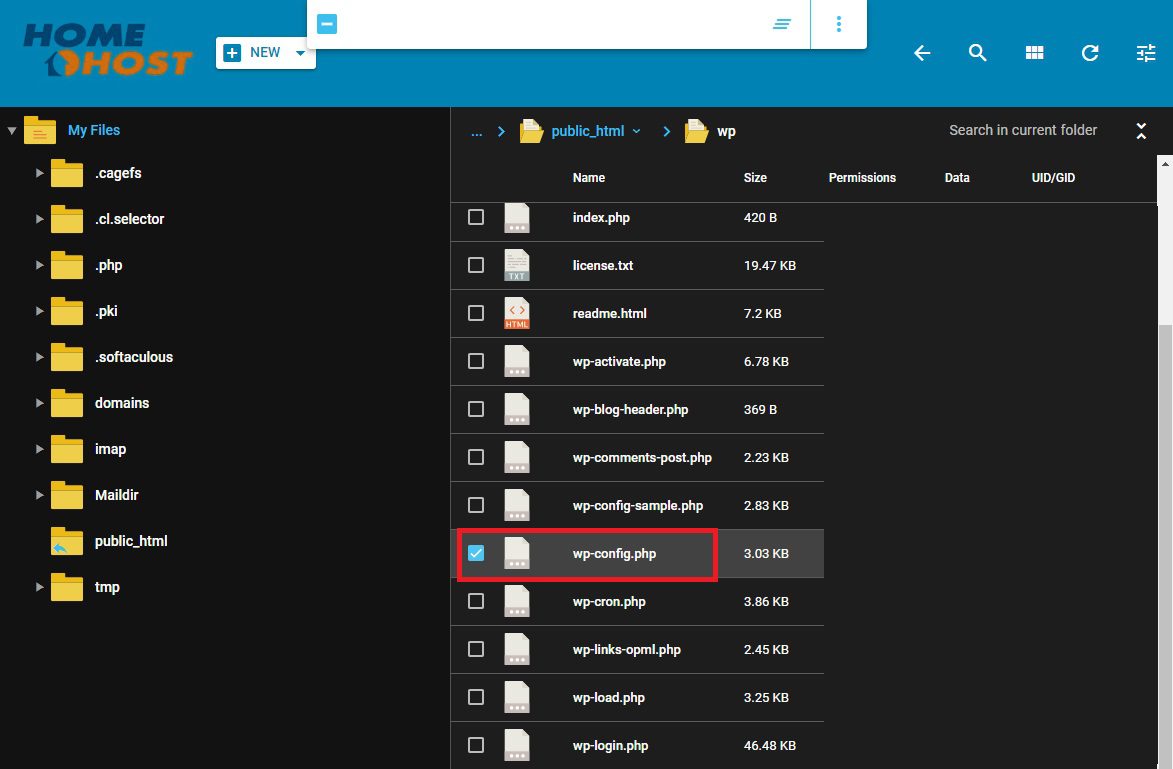The image size is (1173, 769).
Task: Check the wp-blog-header.php checkbox
Action: (x=476, y=408)
